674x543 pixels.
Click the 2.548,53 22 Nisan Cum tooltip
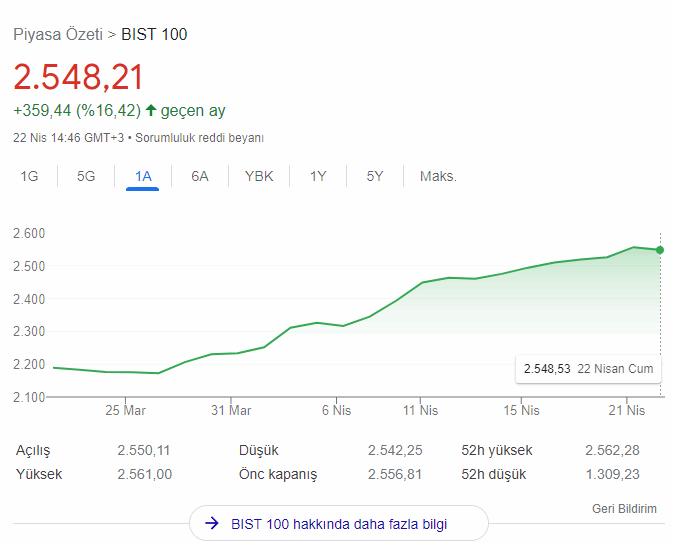(x=588, y=369)
